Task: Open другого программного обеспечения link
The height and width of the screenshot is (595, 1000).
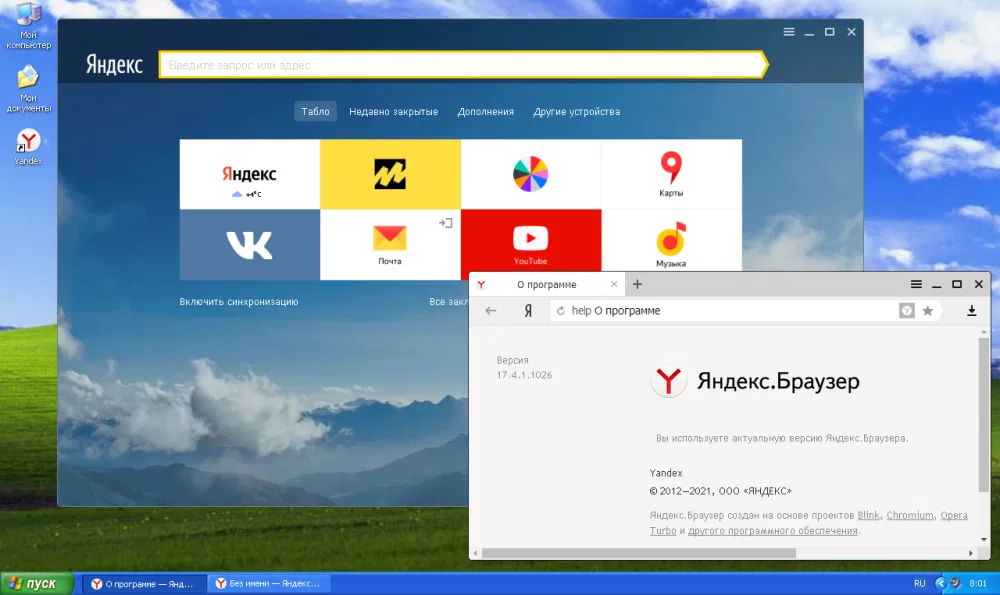Action: tap(772, 531)
